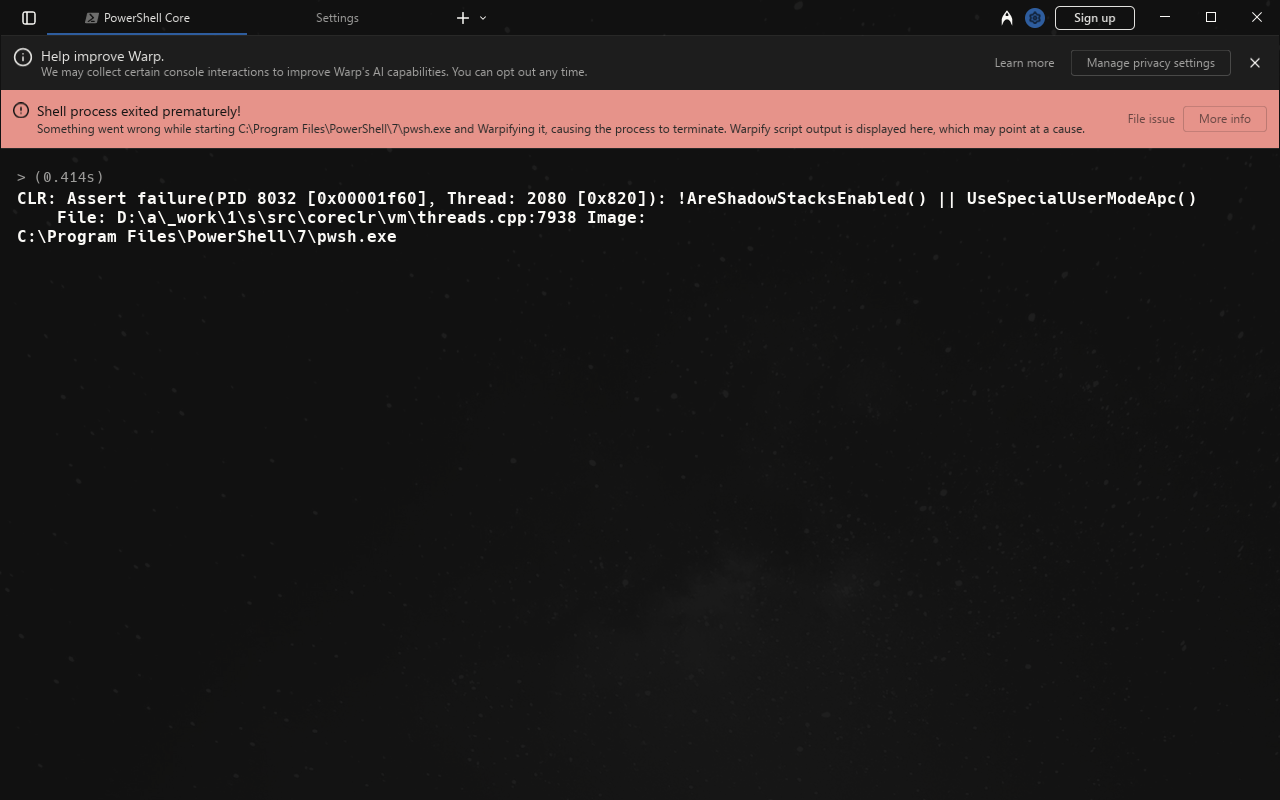Close the Warp window
Screen dimensions: 1280x800
click(1257, 17)
